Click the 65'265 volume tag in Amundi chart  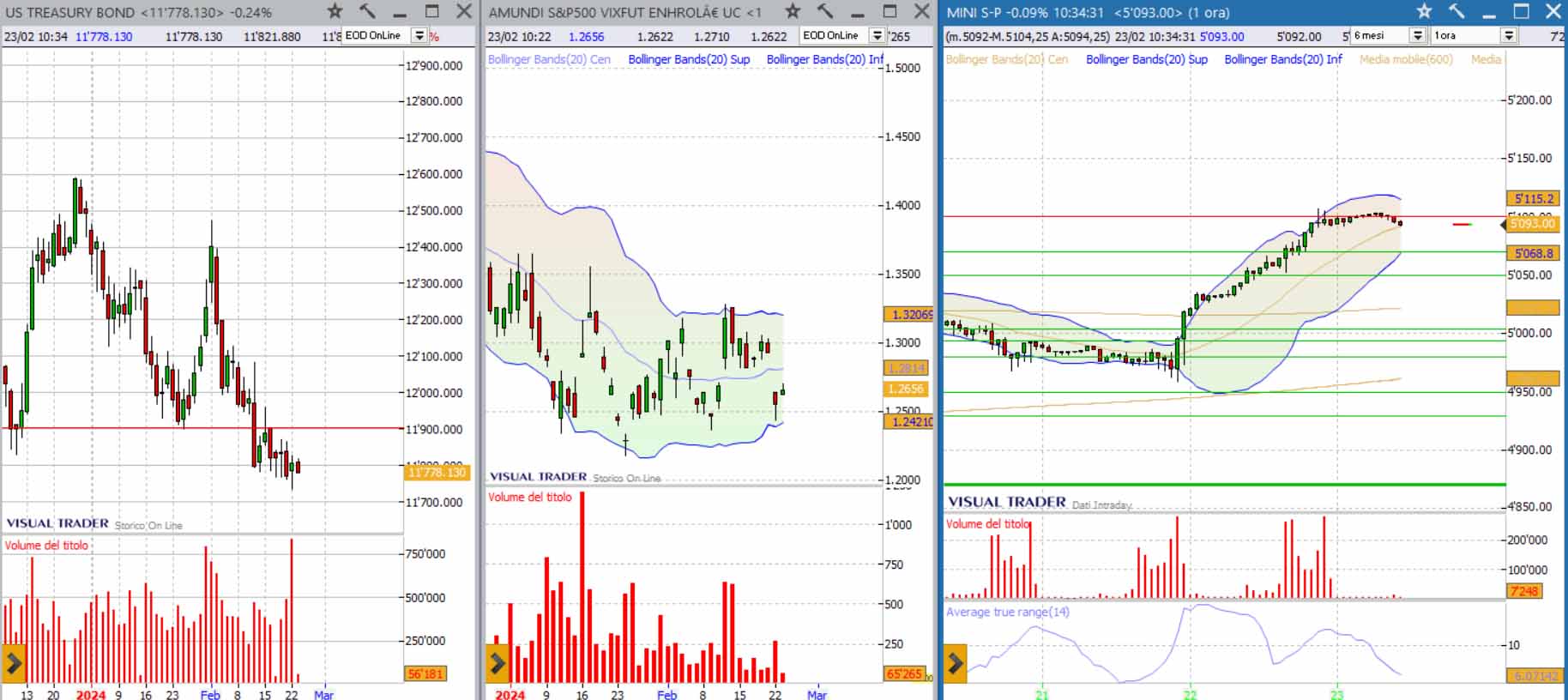click(905, 673)
